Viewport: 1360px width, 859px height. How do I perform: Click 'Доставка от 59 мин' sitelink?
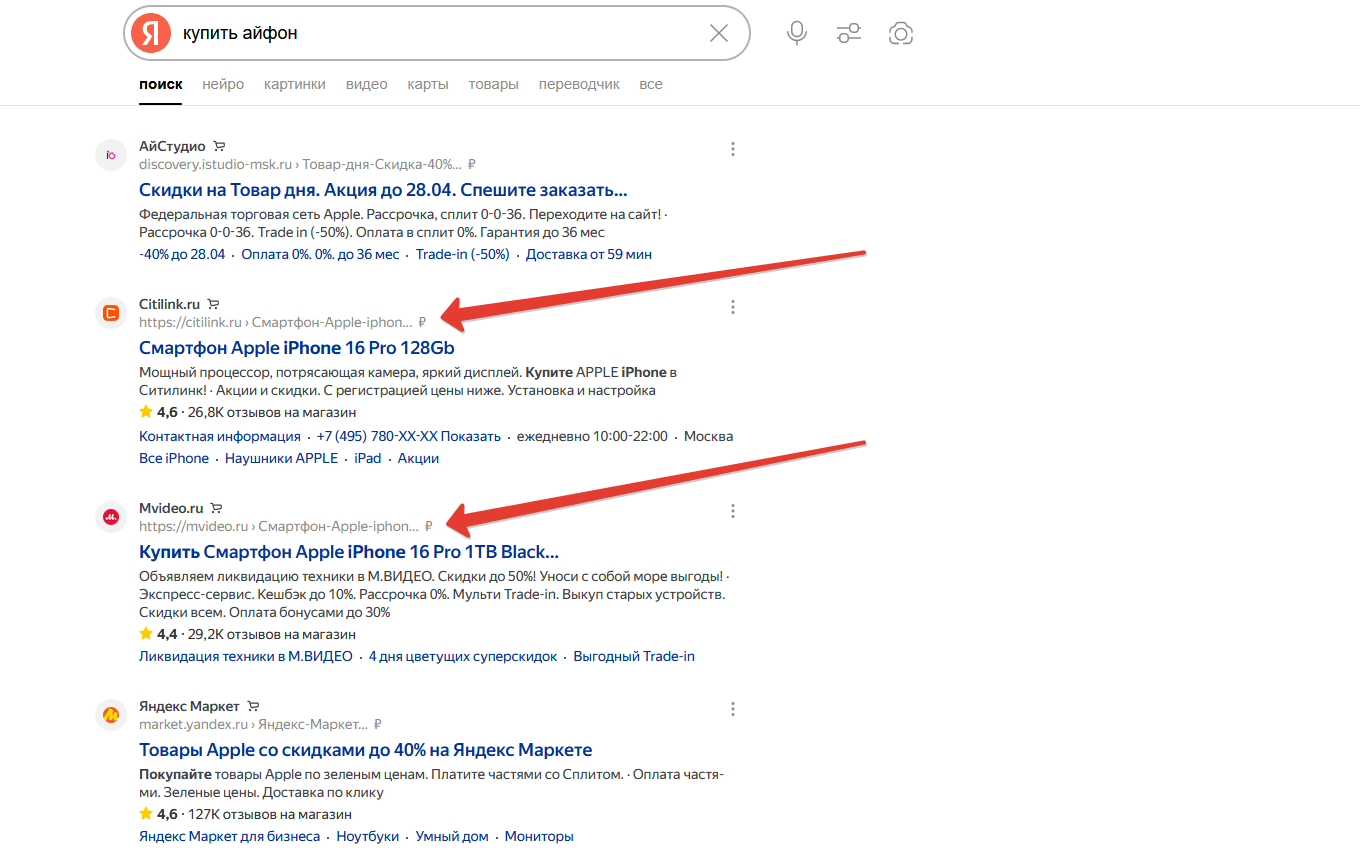point(589,254)
